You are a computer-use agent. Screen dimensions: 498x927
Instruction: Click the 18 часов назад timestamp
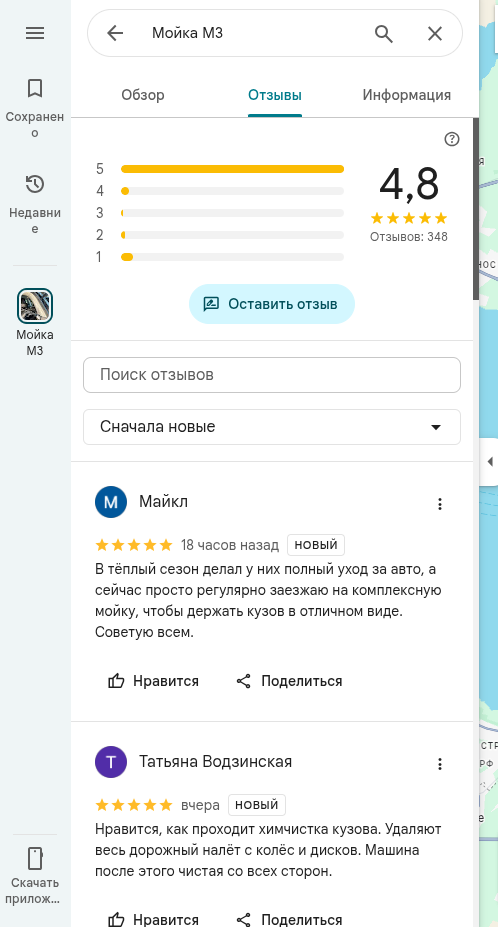tap(230, 545)
